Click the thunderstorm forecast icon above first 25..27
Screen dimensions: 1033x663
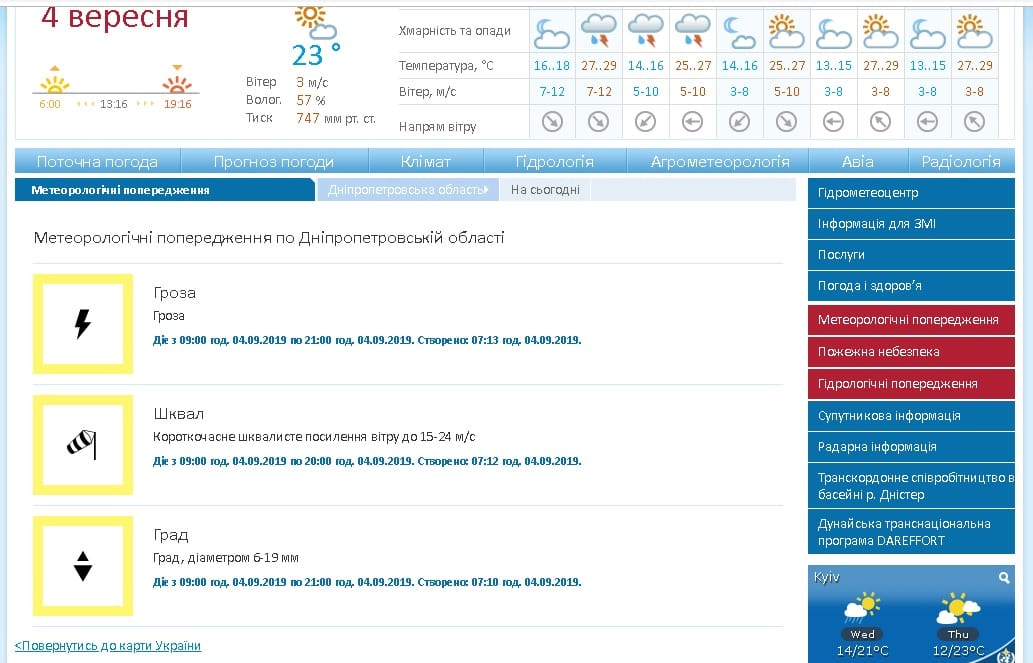[692, 32]
